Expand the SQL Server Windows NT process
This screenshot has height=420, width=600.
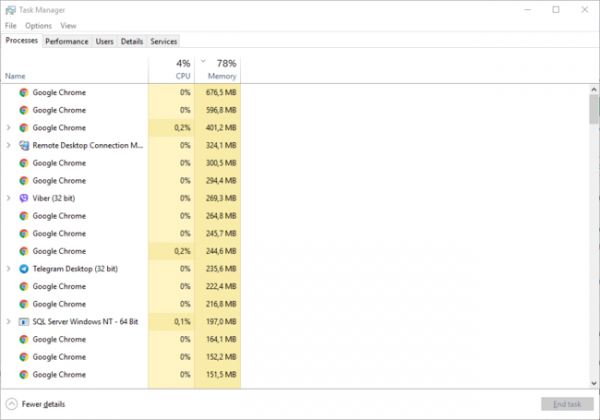(8, 322)
